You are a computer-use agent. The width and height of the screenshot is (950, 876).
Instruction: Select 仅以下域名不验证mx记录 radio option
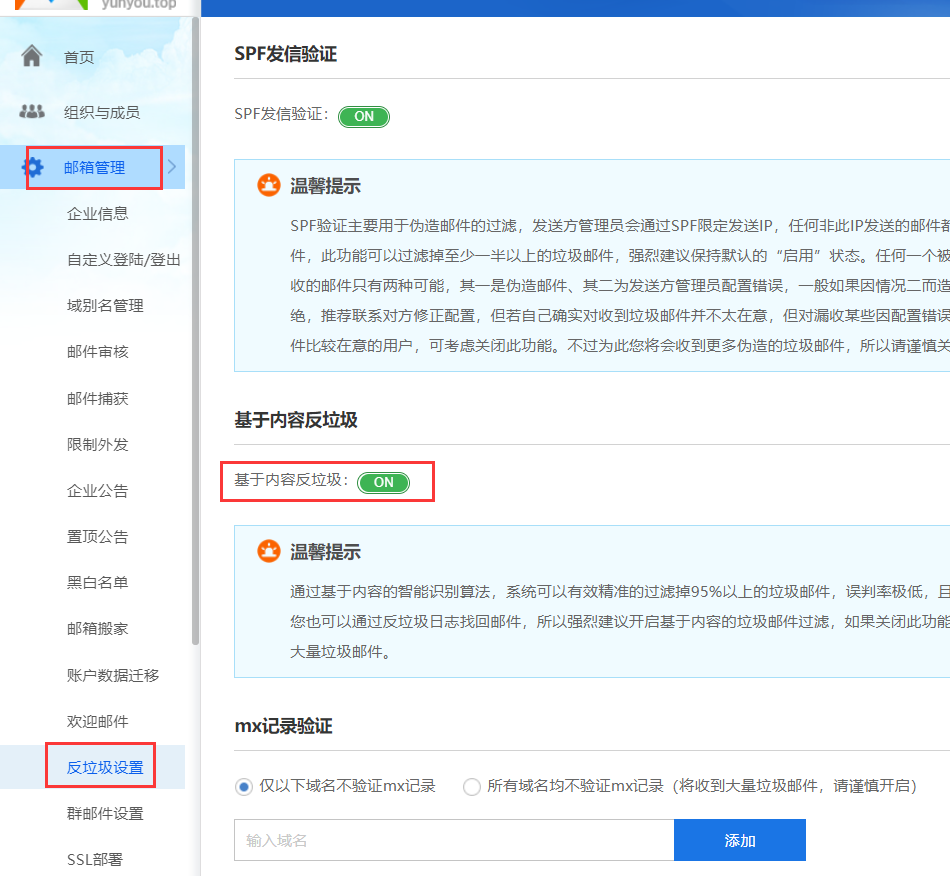[x=244, y=786]
